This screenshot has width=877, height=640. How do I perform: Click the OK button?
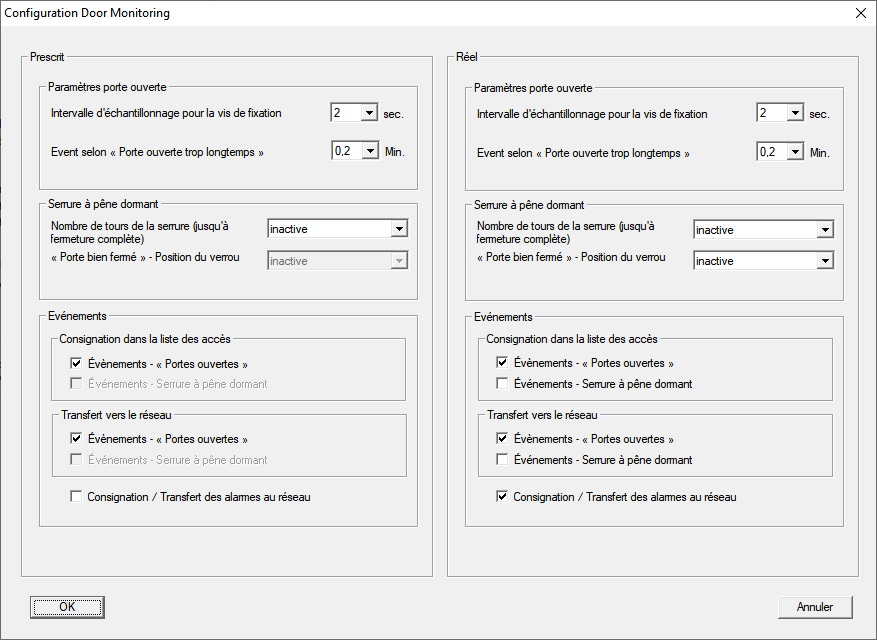(x=67, y=607)
